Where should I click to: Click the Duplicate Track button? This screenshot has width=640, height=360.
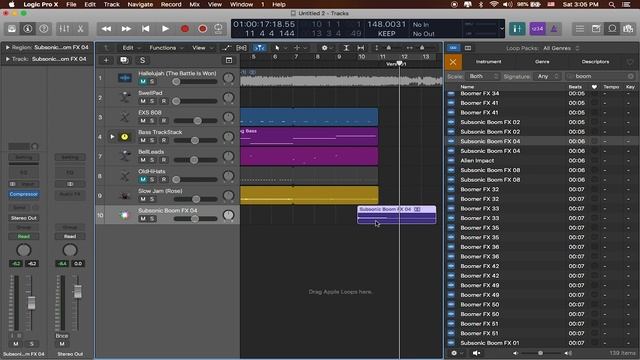pos(124,60)
